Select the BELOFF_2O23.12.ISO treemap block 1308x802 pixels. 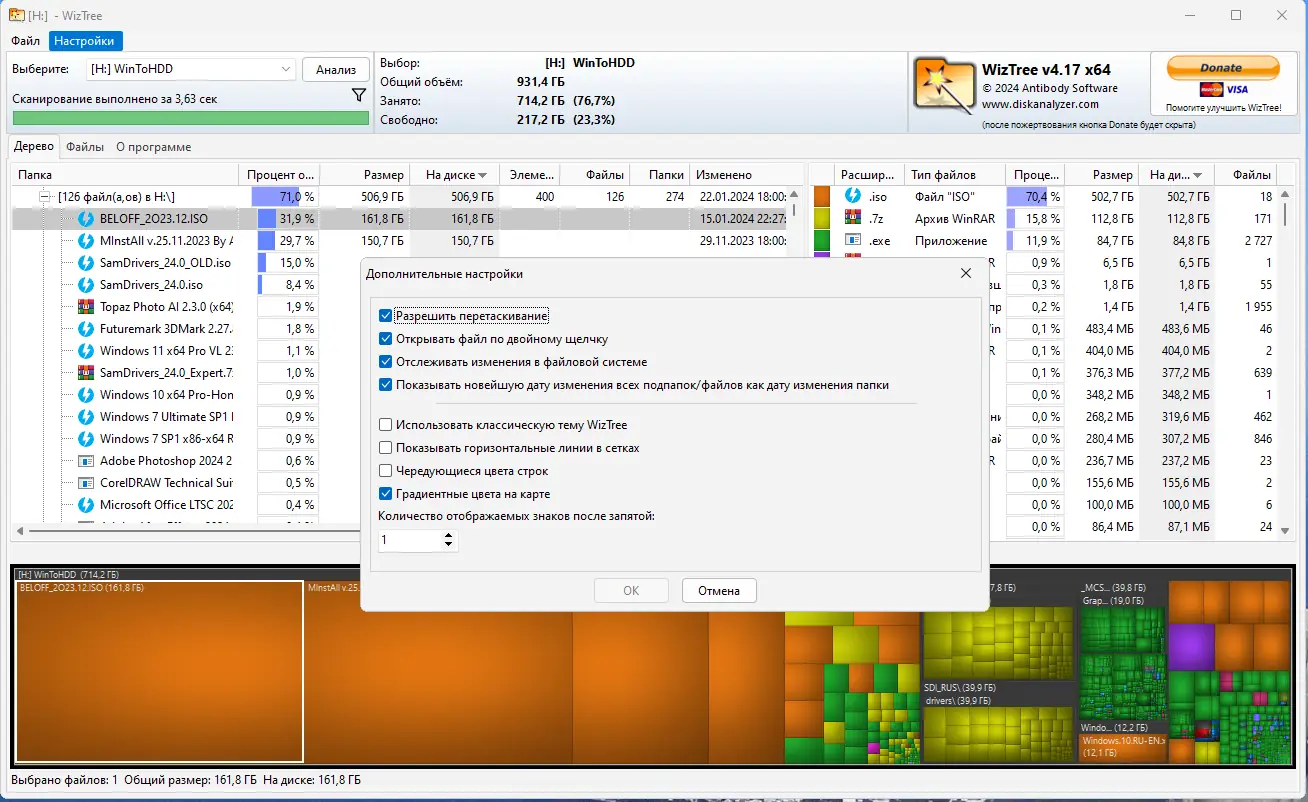(x=160, y=672)
